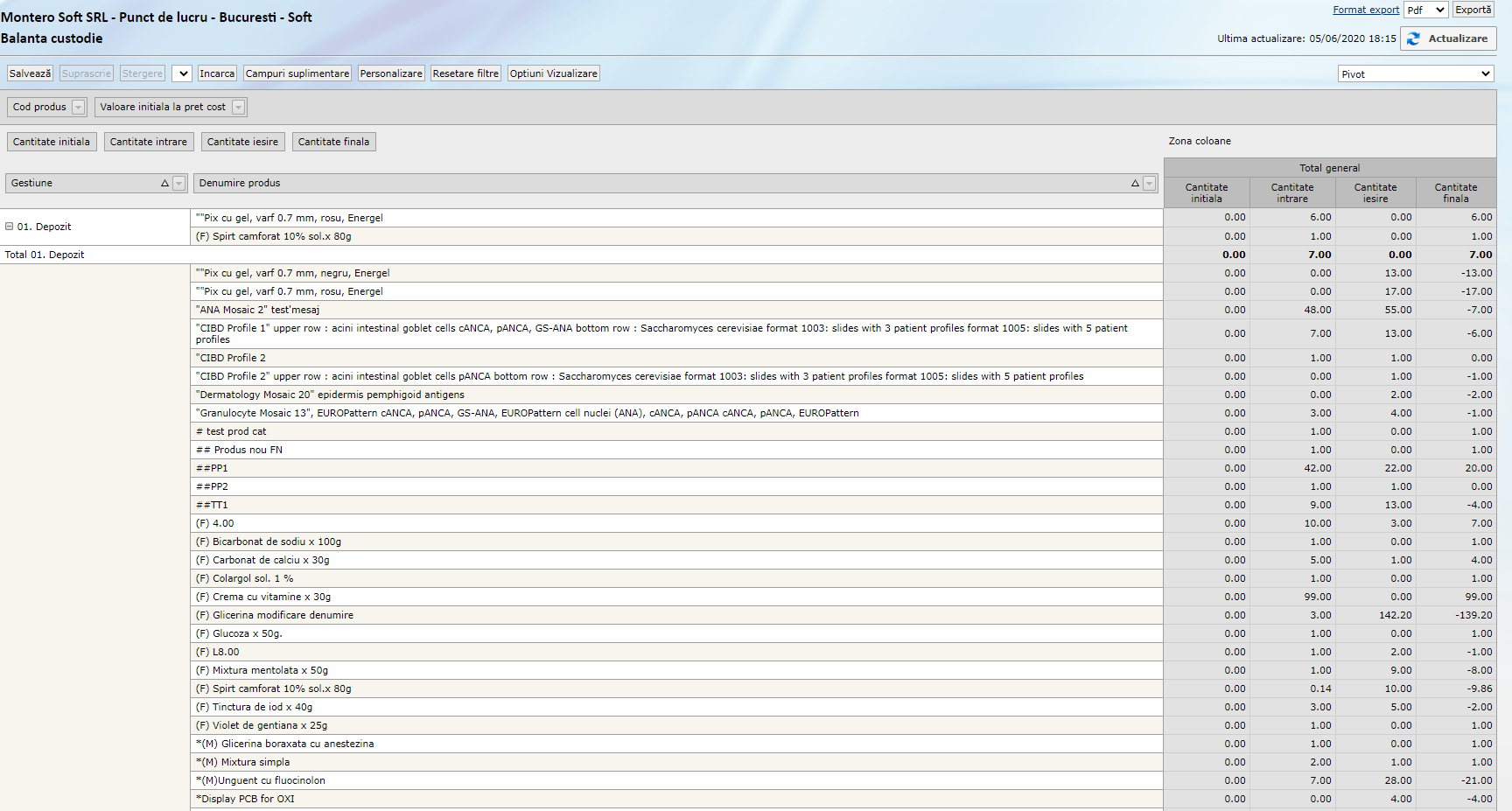Click the Personalizare button
Viewport: 1512px width, 811px height.
click(x=391, y=73)
